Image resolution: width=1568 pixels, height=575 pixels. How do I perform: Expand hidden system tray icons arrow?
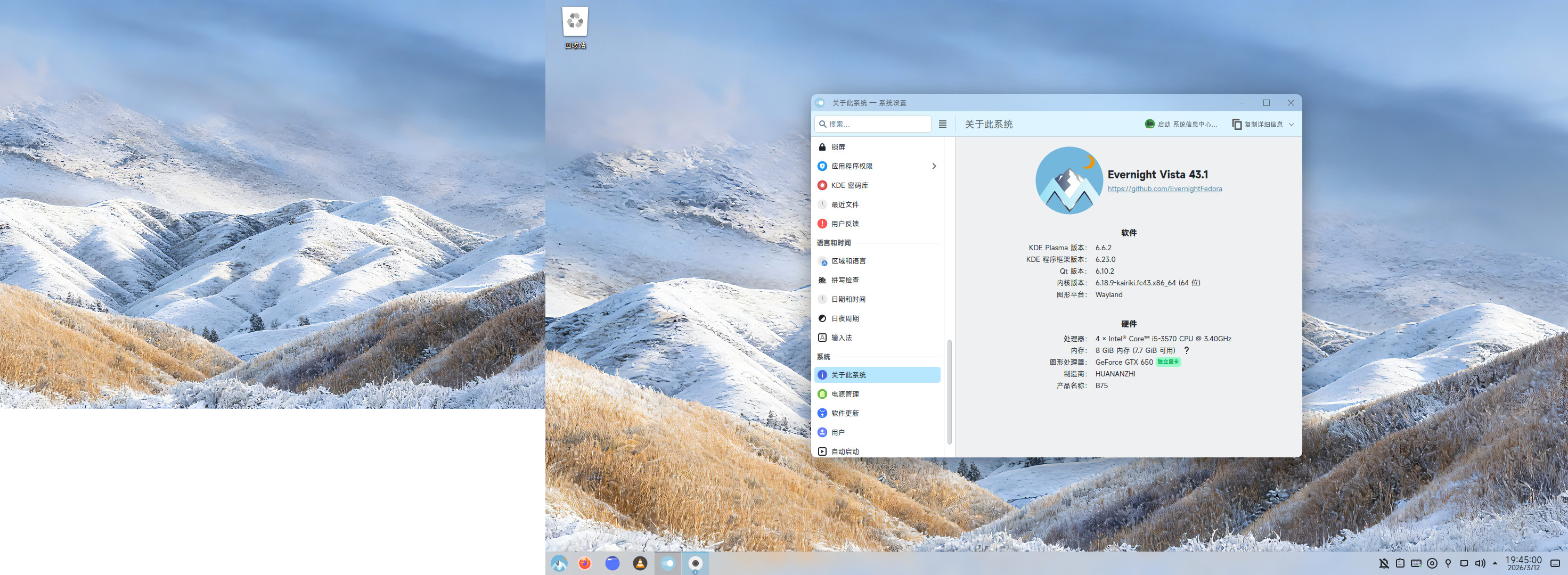pyautogui.click(x=1495, y=563)
